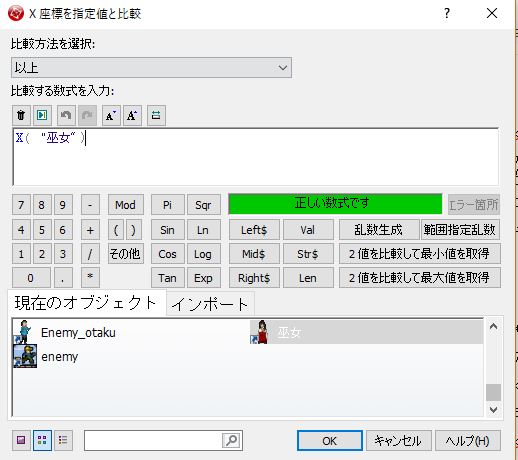Insert the division slash operator

click(90, 254)
